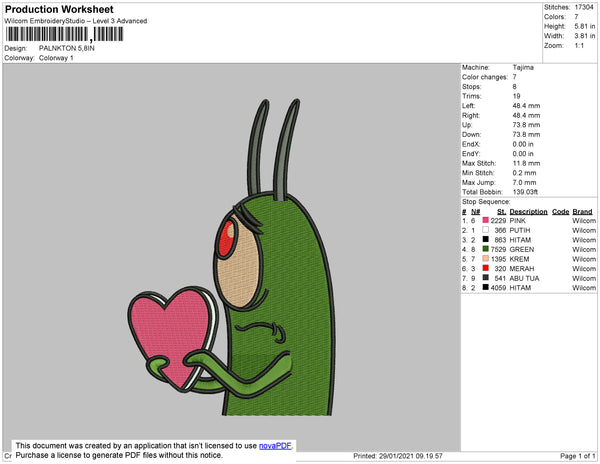Screen dimensions: 600x464
Task: Click the stitch count '4059' in last row
Action: 498,288
